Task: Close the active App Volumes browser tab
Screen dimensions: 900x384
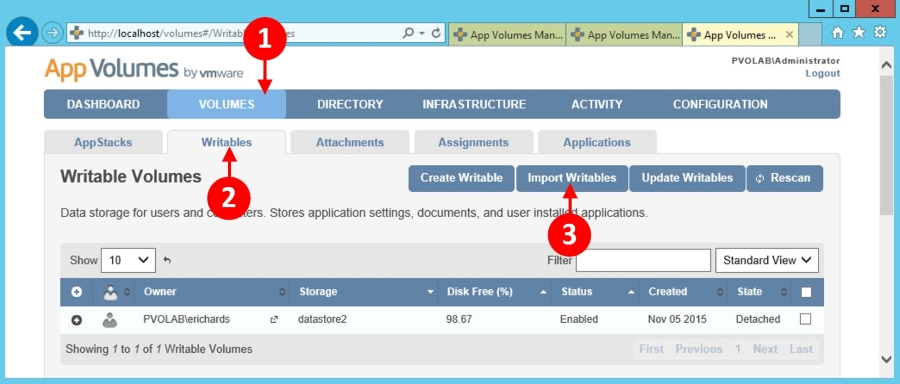Action: pos(789,35)
